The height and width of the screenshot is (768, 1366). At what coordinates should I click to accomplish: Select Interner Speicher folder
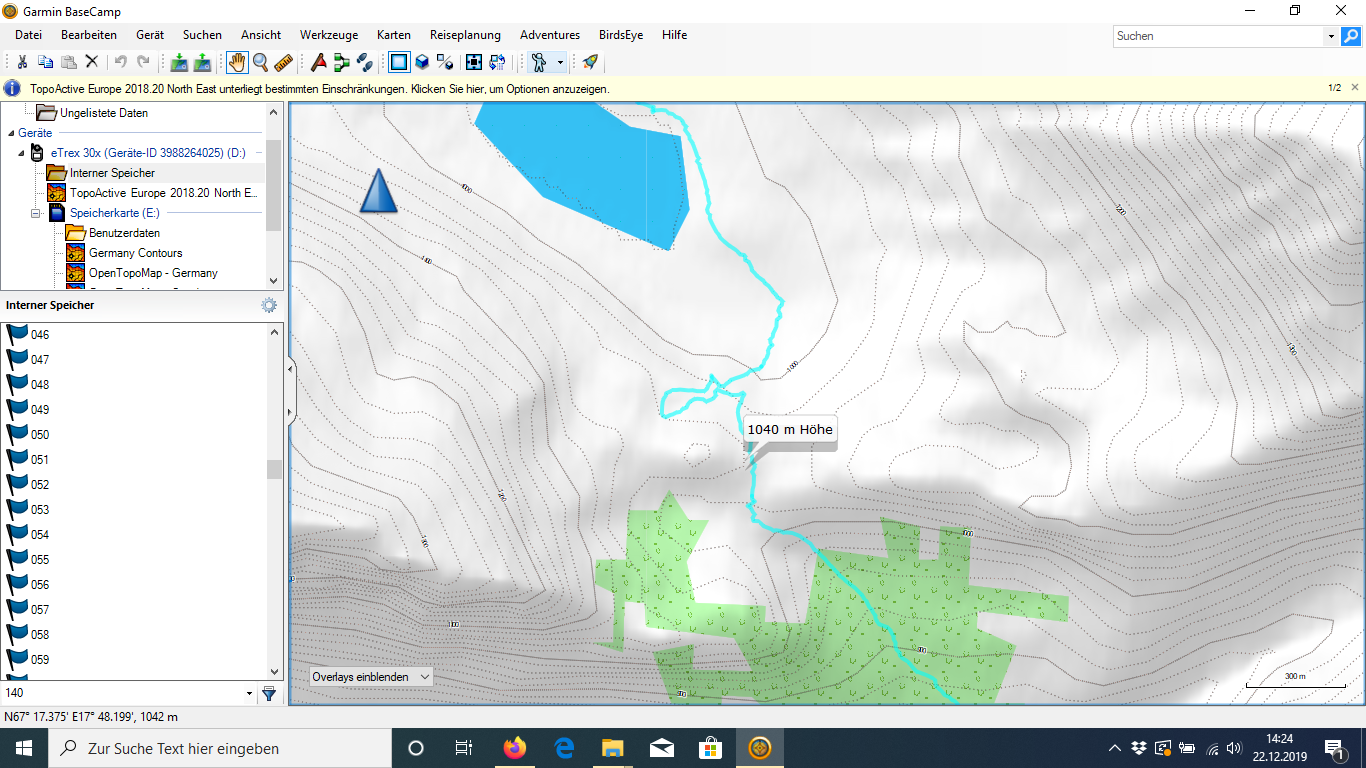(112, 173)
